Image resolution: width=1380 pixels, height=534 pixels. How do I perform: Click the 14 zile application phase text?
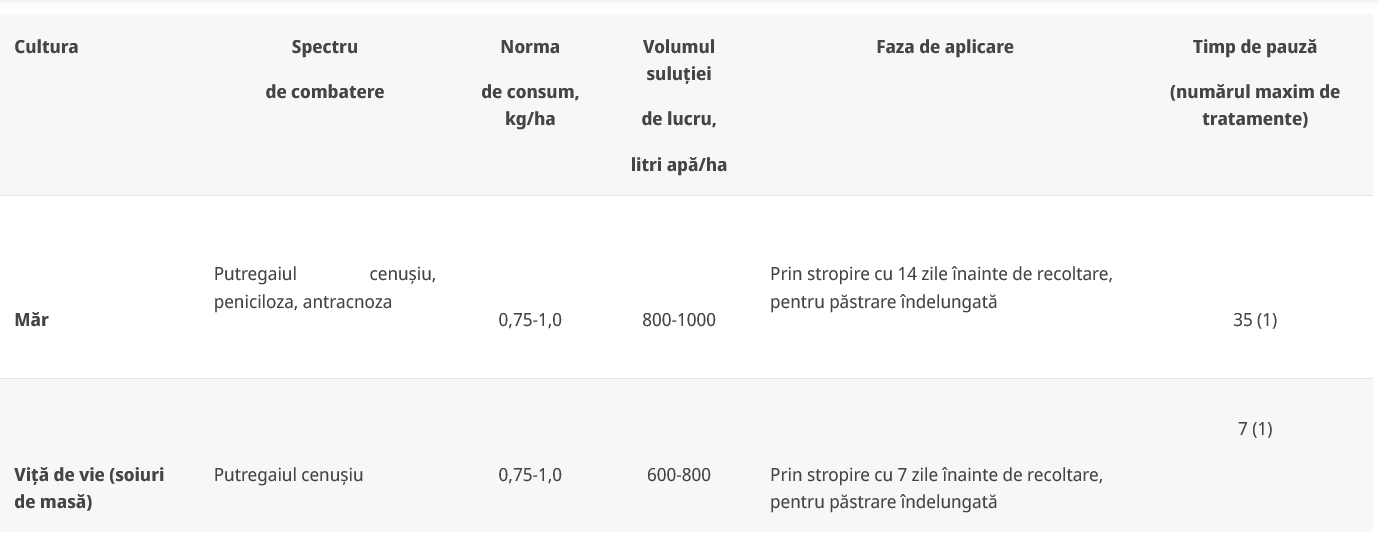pyautogui.click(x=941, y=287)
